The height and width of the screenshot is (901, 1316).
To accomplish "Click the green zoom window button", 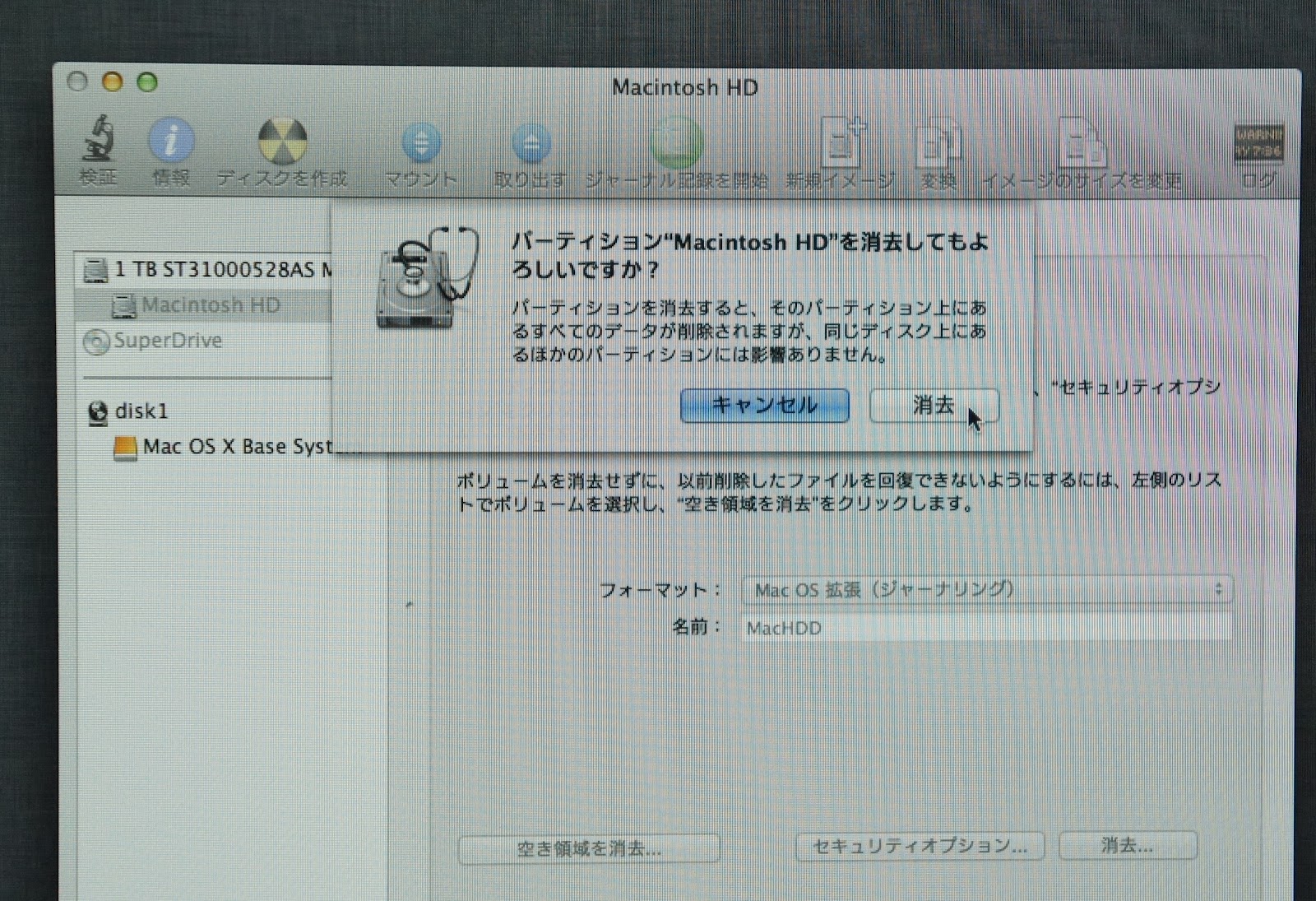I will 147,81.
